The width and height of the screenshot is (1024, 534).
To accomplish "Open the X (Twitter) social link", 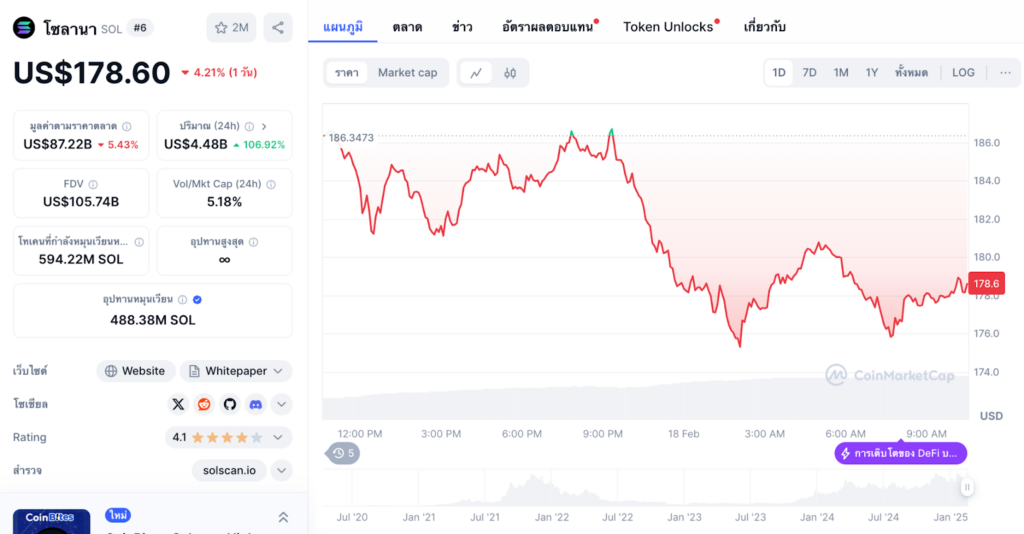I will click(178, 404).
